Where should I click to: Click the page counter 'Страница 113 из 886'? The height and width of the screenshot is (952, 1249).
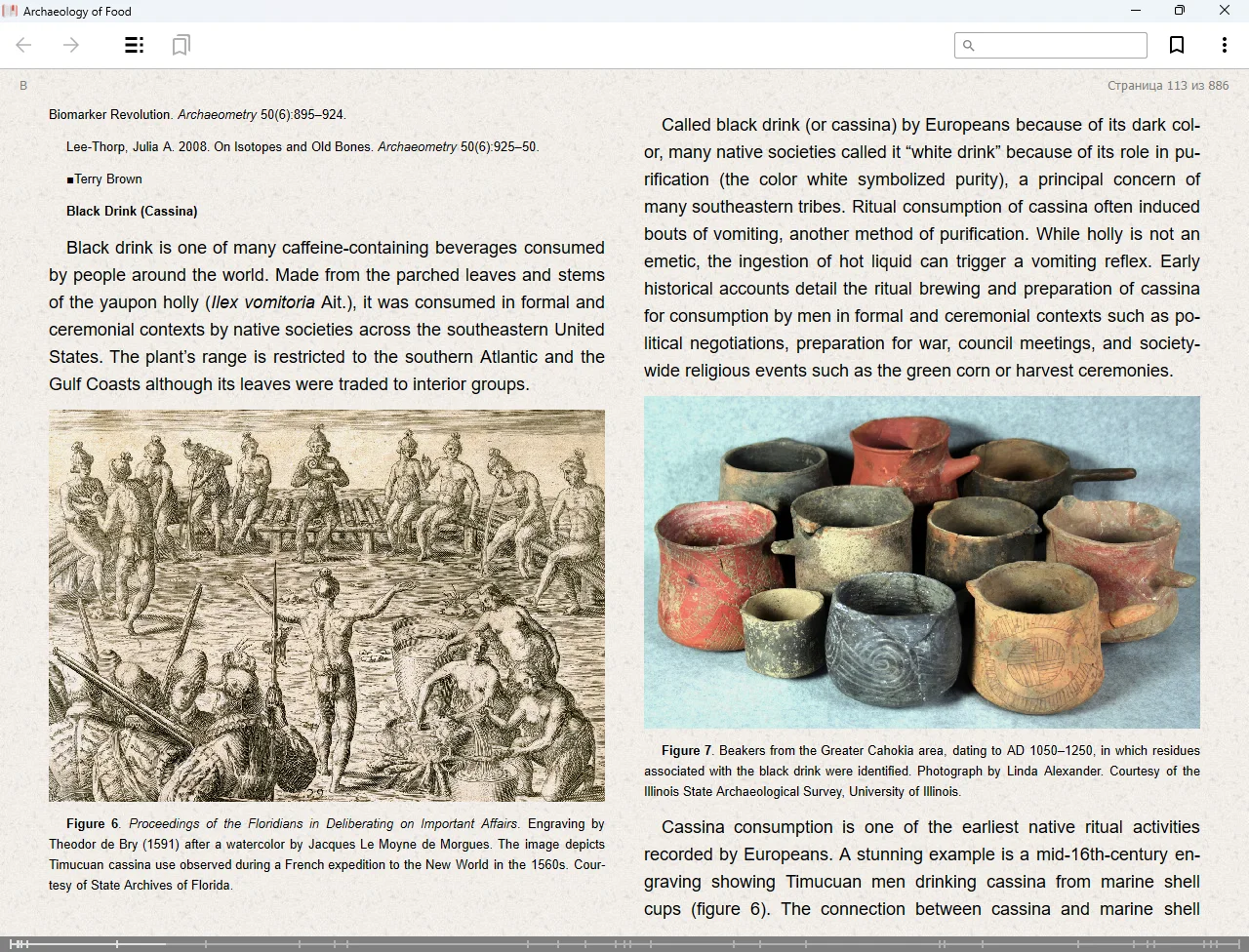pyautogui.click(x=1167, y=86)
